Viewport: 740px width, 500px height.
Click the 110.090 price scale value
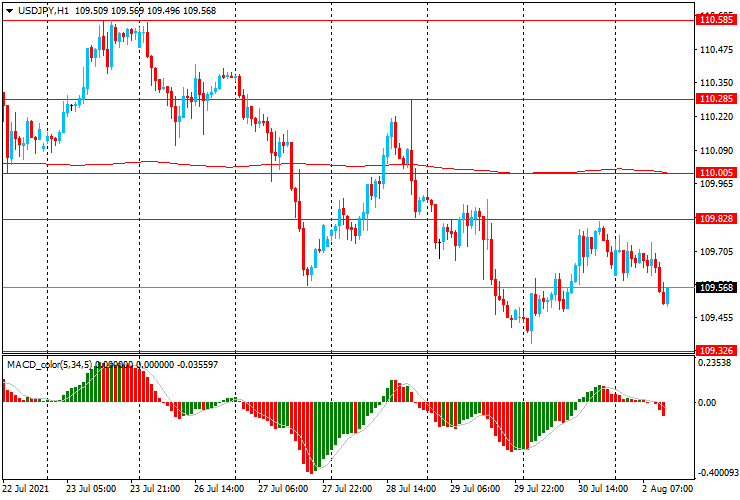click(717, 151)
